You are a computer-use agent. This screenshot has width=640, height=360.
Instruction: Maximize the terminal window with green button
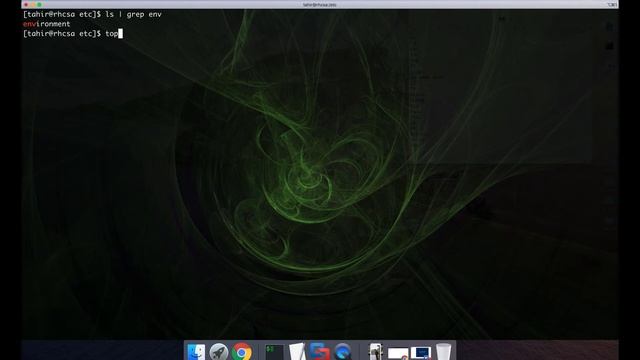coord(39,4)
